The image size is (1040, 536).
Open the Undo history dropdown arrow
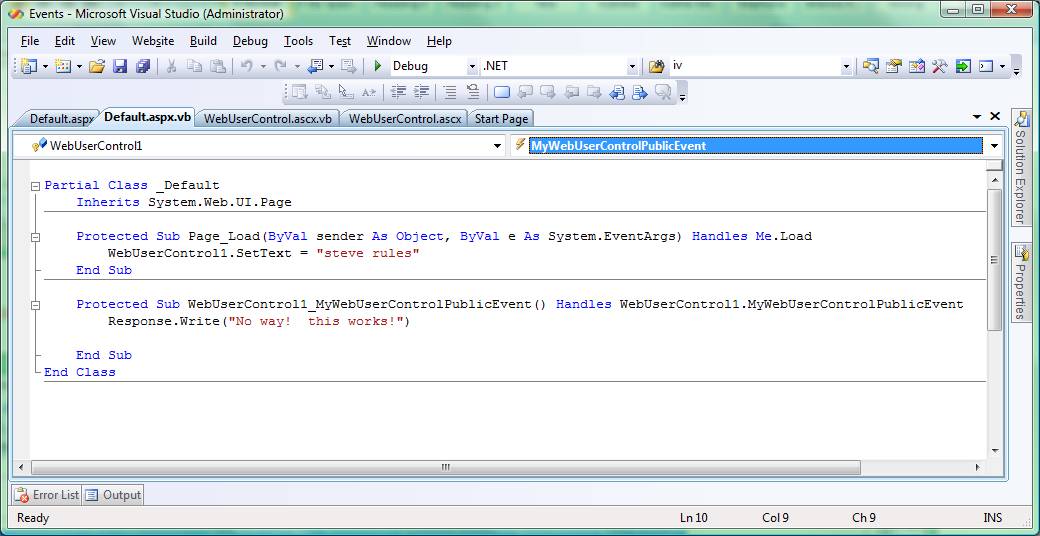click(x=263, y=66)
